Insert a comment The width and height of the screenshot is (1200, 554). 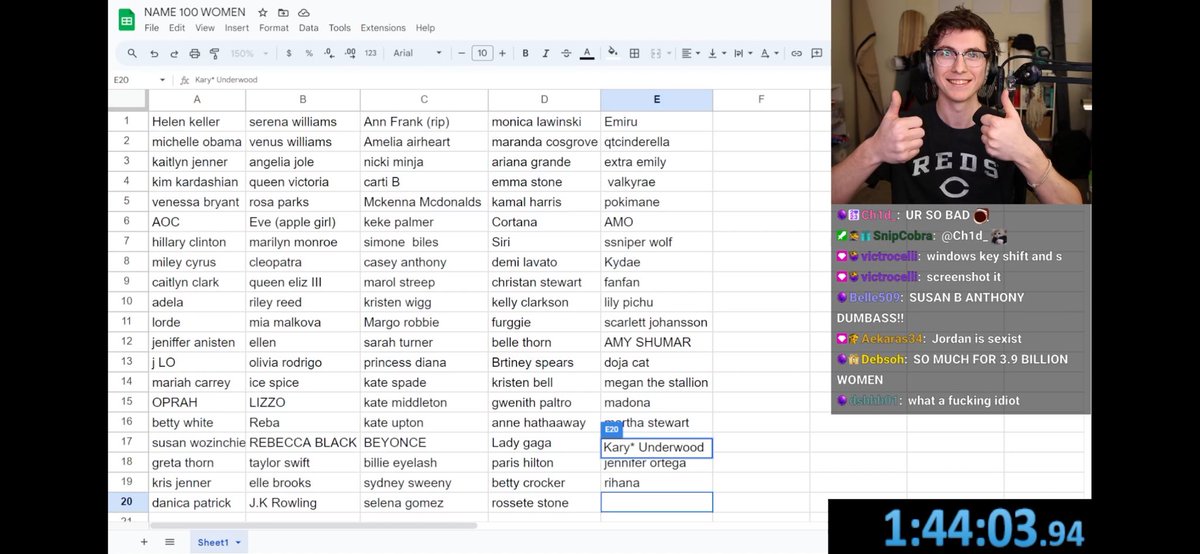[x=817, y=53]
